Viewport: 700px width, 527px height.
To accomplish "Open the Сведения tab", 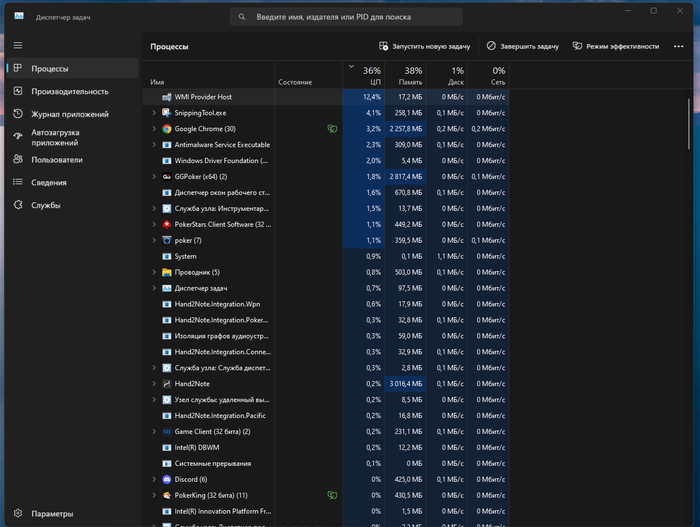I will pyautogui.click(x=73, y=182).
